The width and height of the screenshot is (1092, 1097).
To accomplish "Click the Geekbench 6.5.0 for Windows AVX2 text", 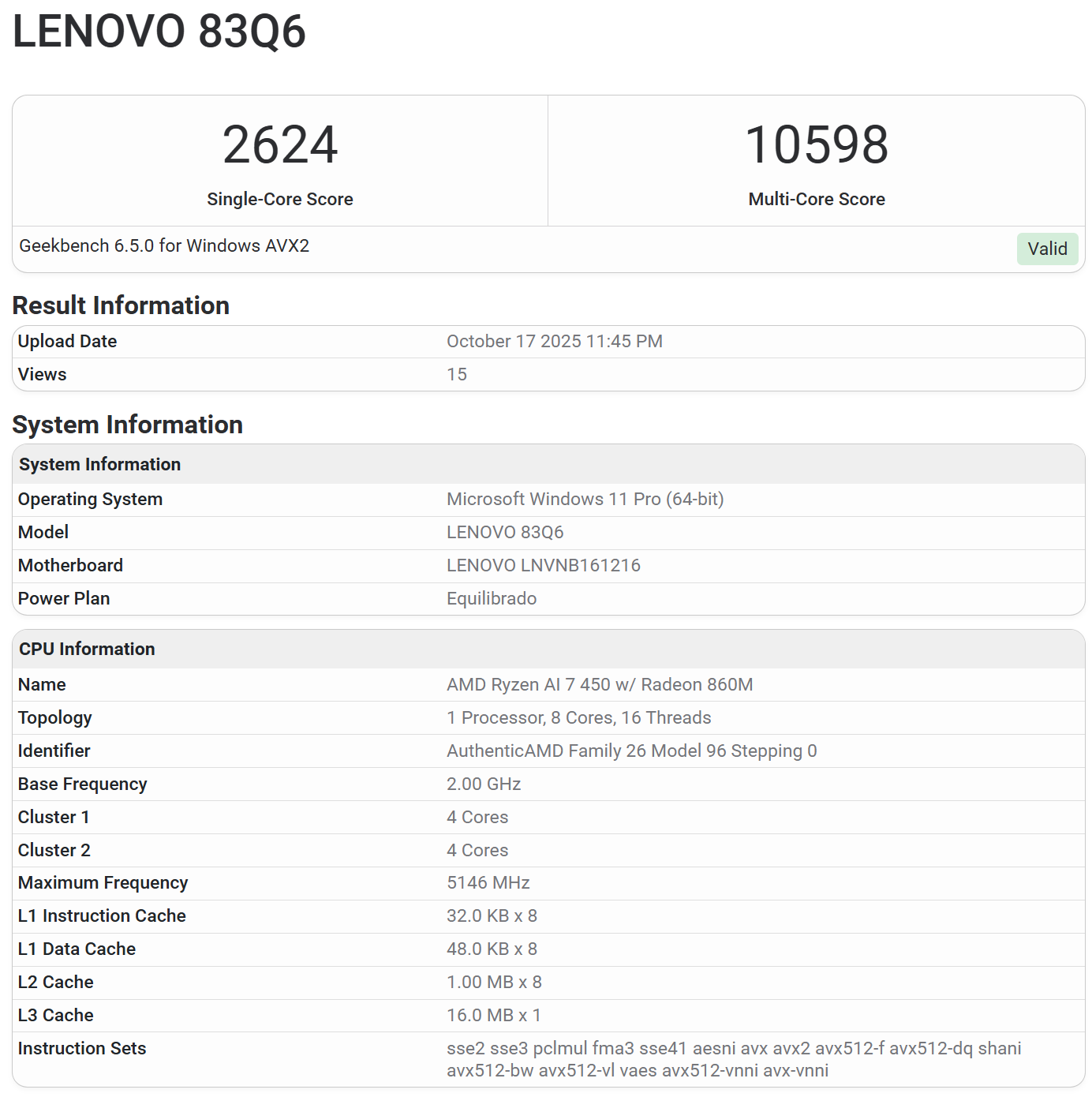I will coord(164,245).
